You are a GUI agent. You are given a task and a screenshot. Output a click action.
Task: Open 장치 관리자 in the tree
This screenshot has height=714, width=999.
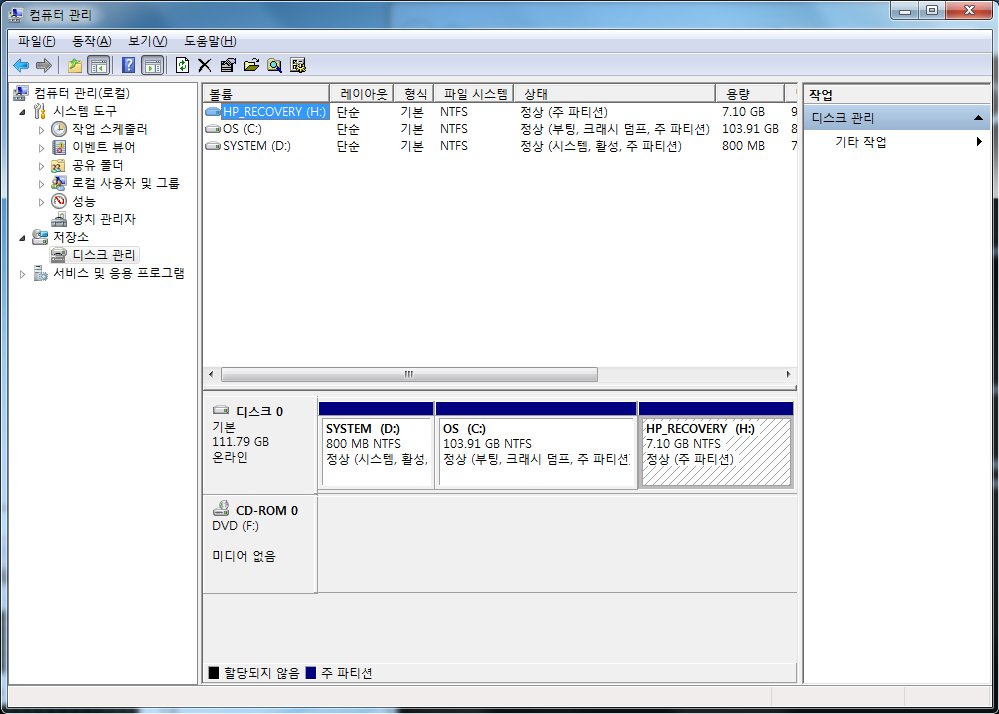coord(103,219)
